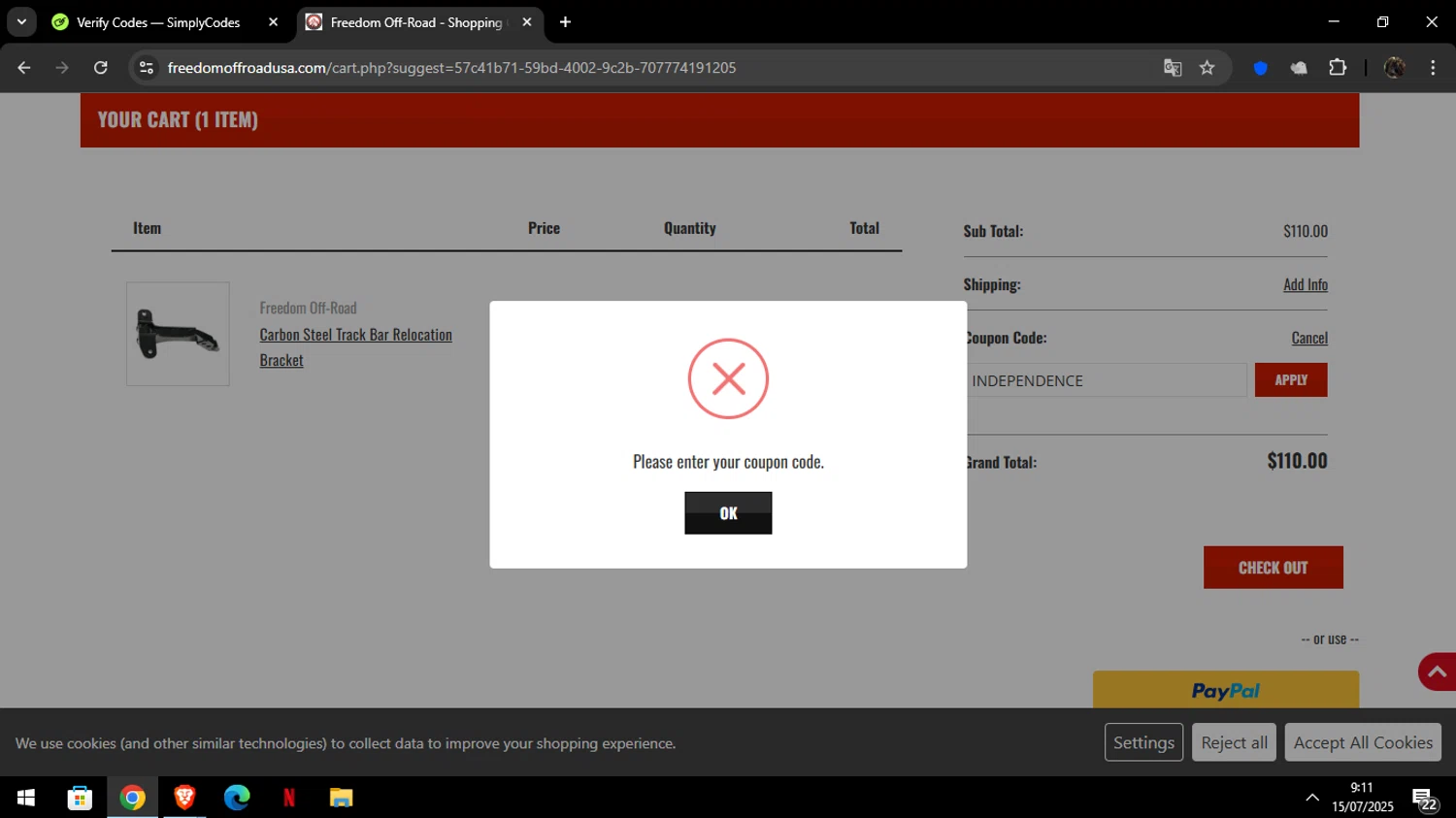Close the Verify Codes tab
1456x818 pixels.
click(x=273, y=22)
